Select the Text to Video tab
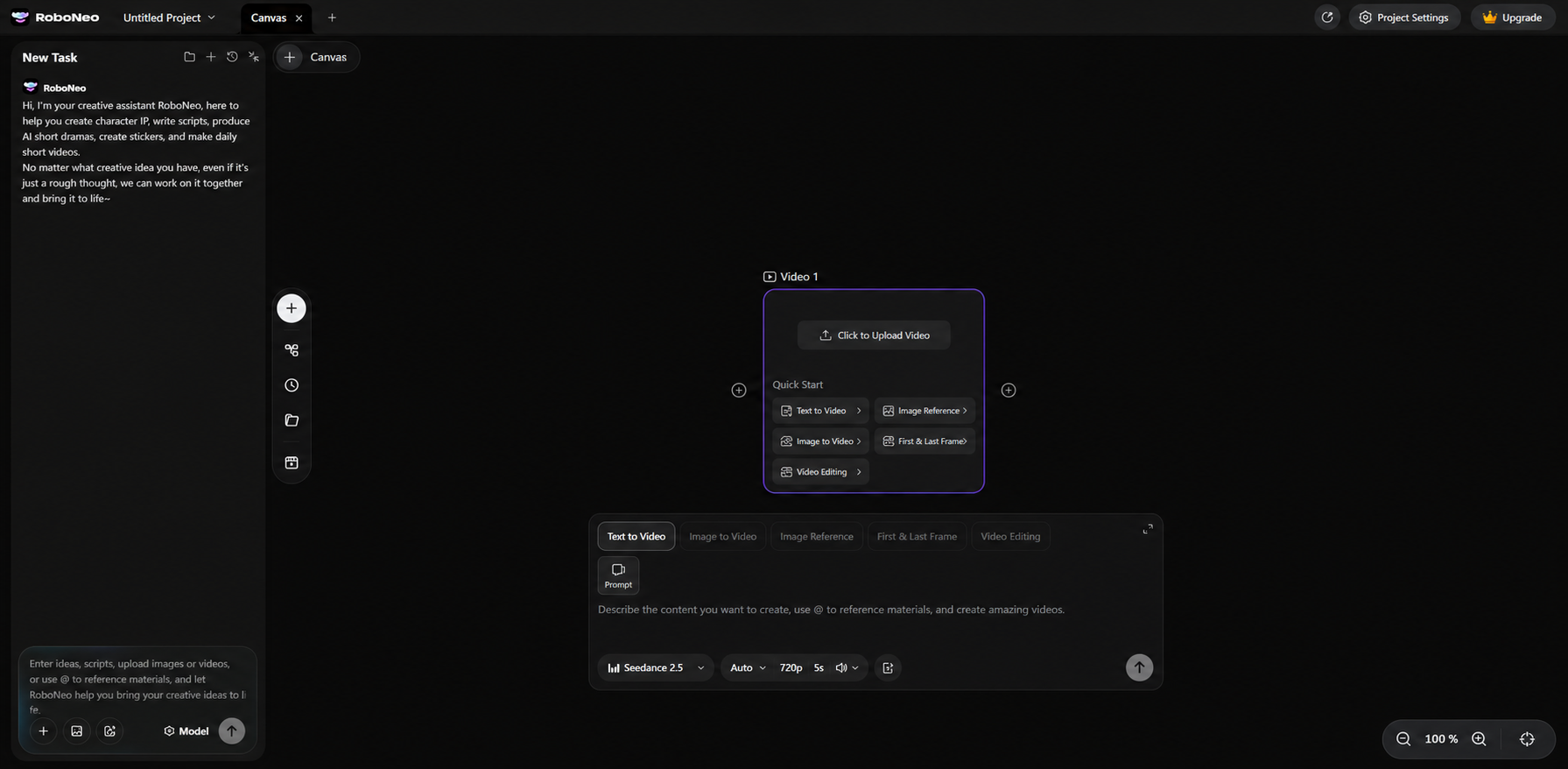Image resolution: width=1568 pixels, height=769 pixels. click(636, 537)
